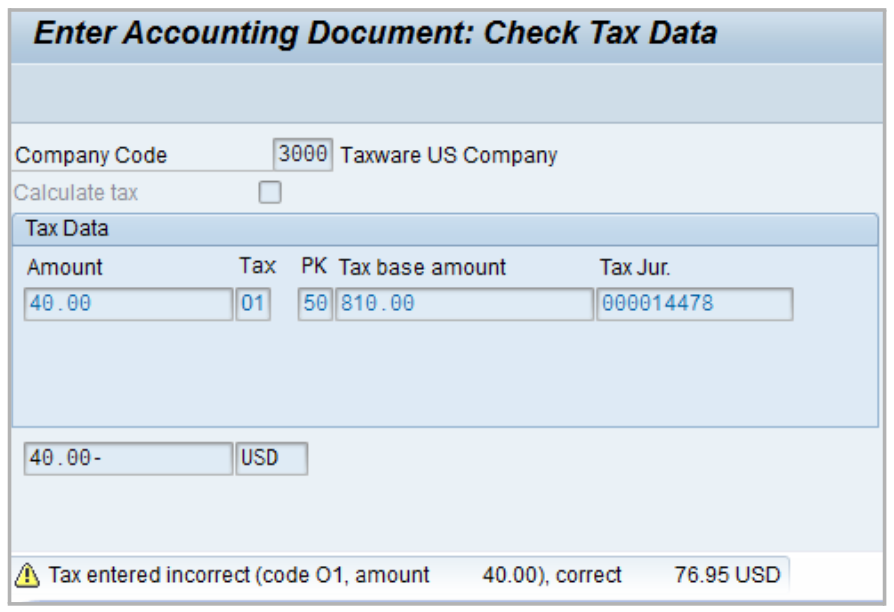Select the USD currency field
Screen dimensions: 894x612
pos(271,459)
